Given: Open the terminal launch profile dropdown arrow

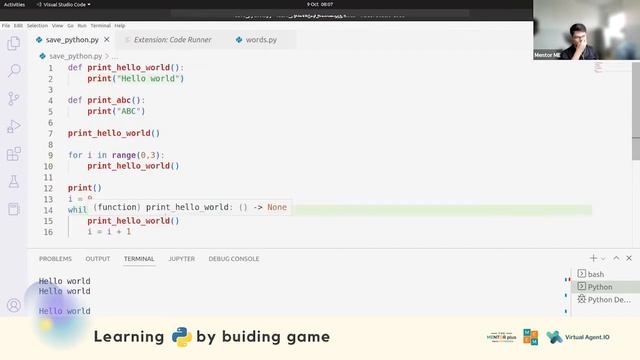Looking at the screenshot, I should click(603, 258).
